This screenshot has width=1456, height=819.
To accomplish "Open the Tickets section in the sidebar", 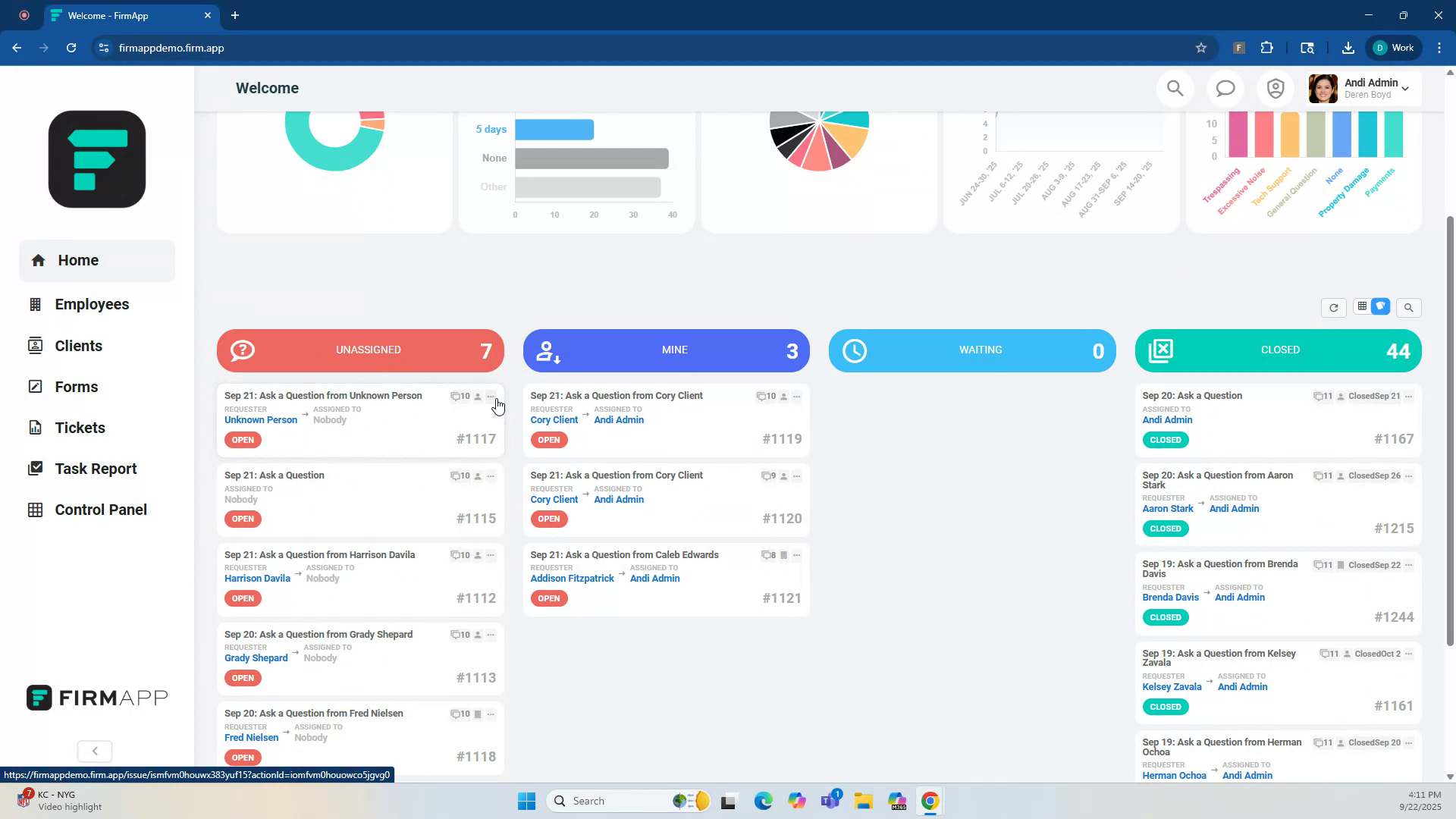I will (80, 428).
